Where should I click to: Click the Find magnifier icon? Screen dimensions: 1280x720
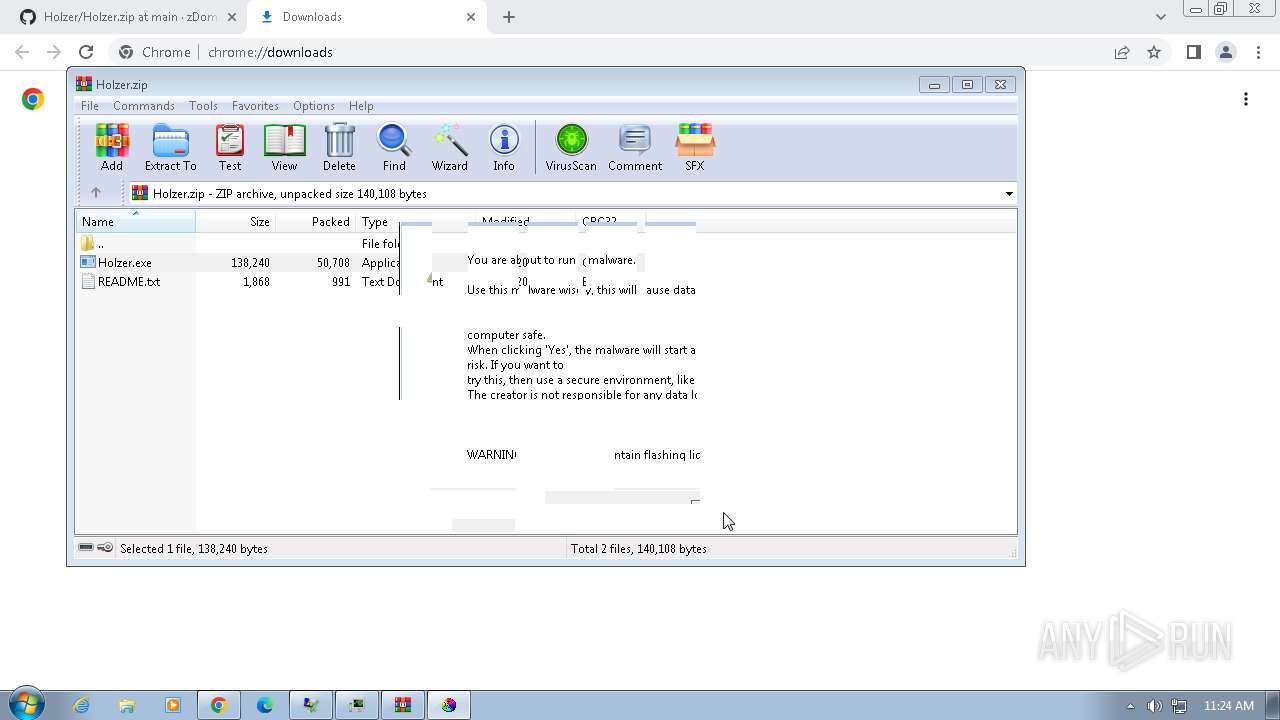pyautogui.click(x=394, y=147)
